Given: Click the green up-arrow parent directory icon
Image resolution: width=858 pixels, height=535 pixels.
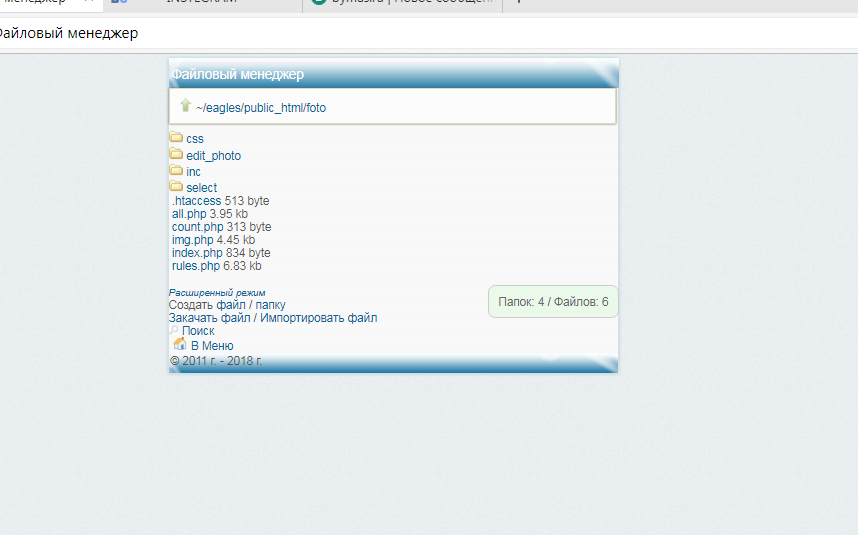Looking at the screenshot, I should [185, 106].
